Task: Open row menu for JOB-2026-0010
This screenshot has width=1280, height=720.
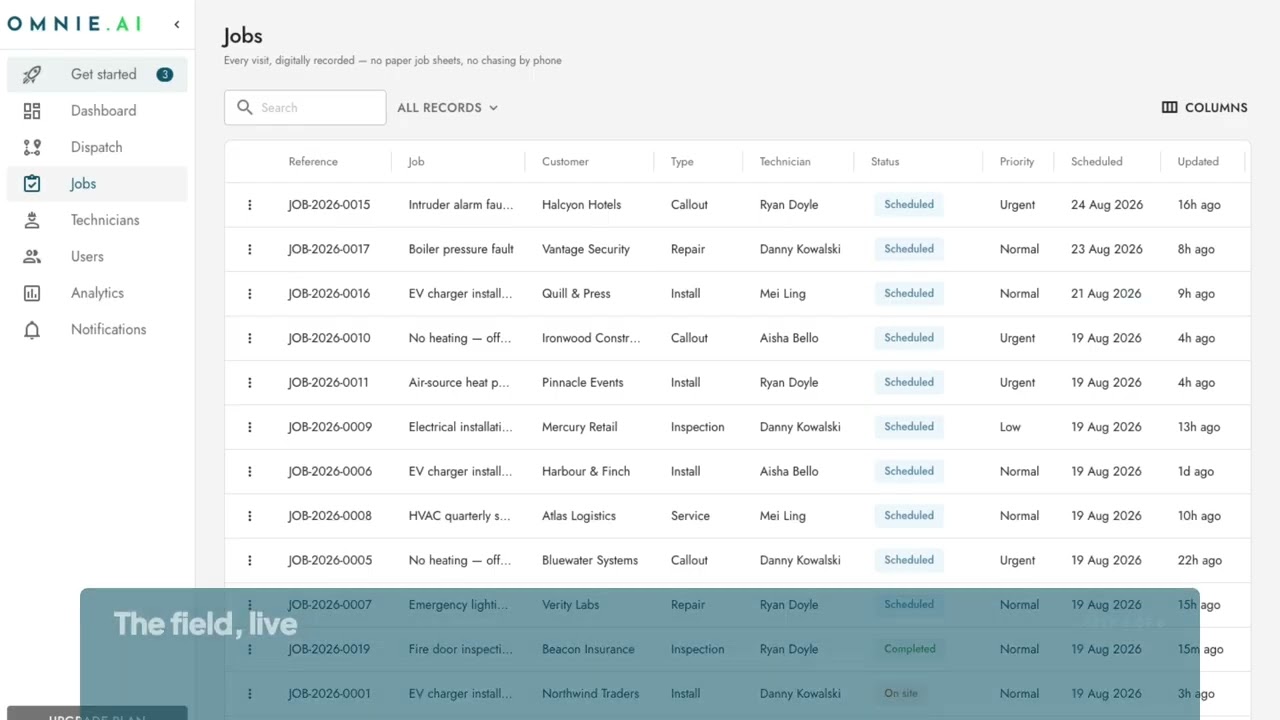Action: (x=250, y=338)
